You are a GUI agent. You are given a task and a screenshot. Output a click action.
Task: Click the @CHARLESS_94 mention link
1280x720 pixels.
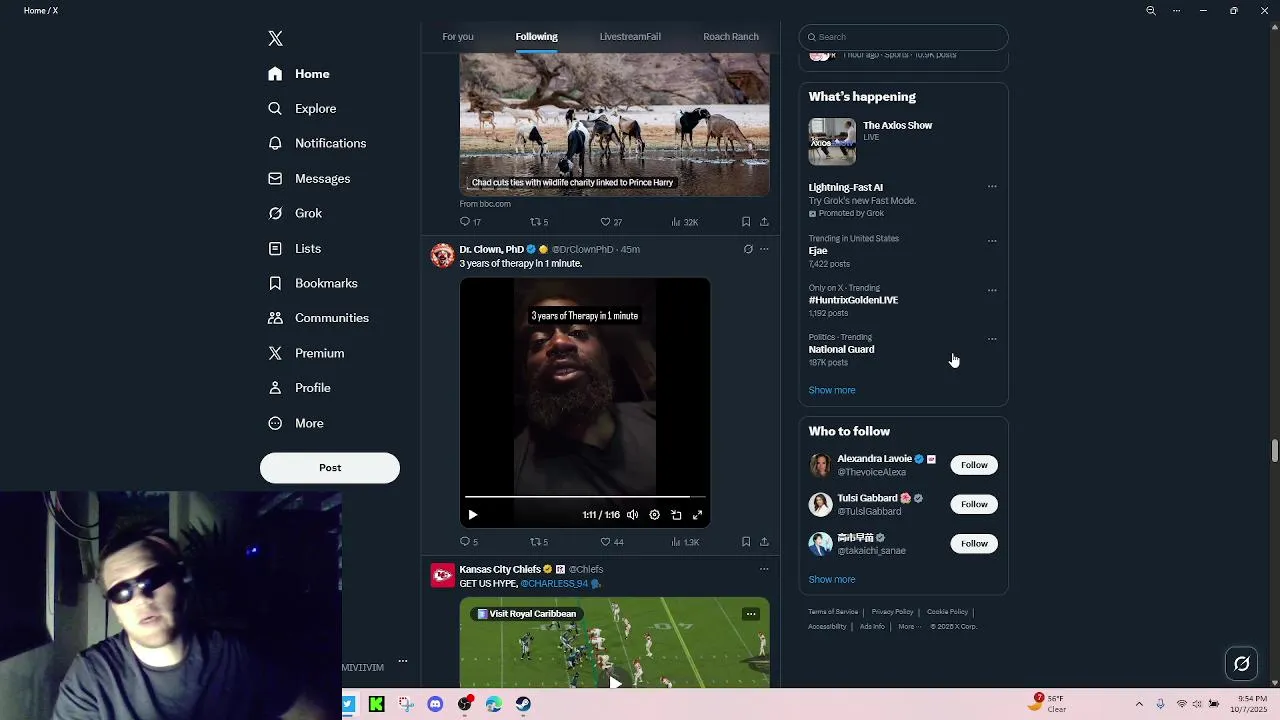tap(554, 584)
